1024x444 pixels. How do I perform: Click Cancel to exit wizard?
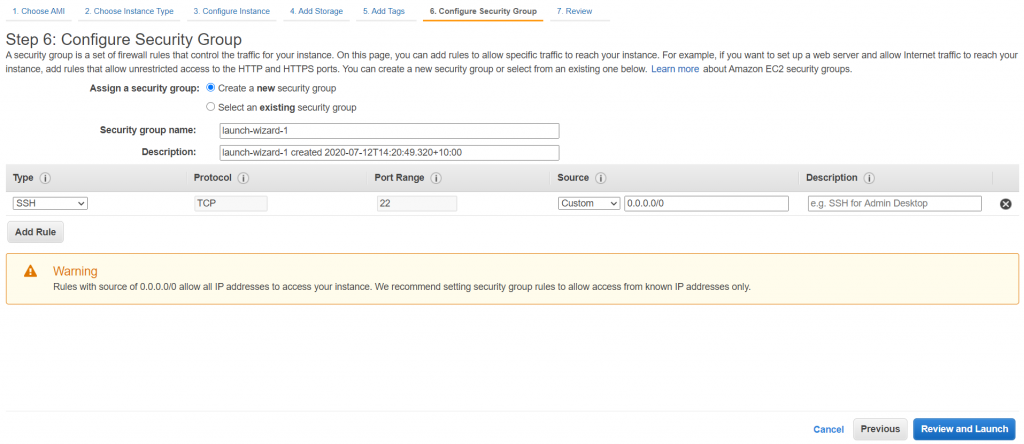pos(828,429)
